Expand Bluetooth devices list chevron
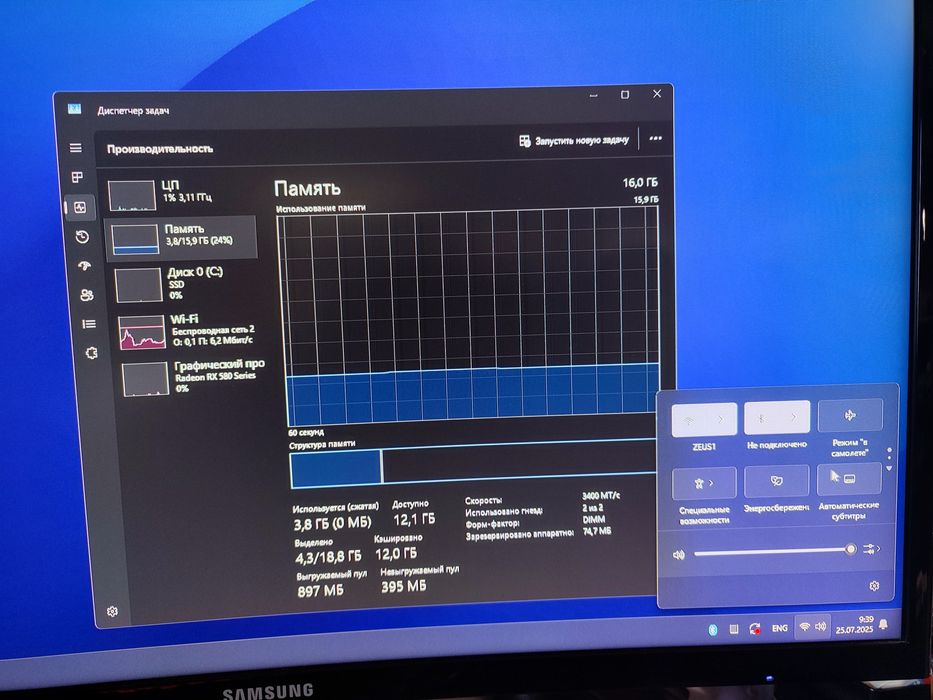 click(x=794, y=417)
